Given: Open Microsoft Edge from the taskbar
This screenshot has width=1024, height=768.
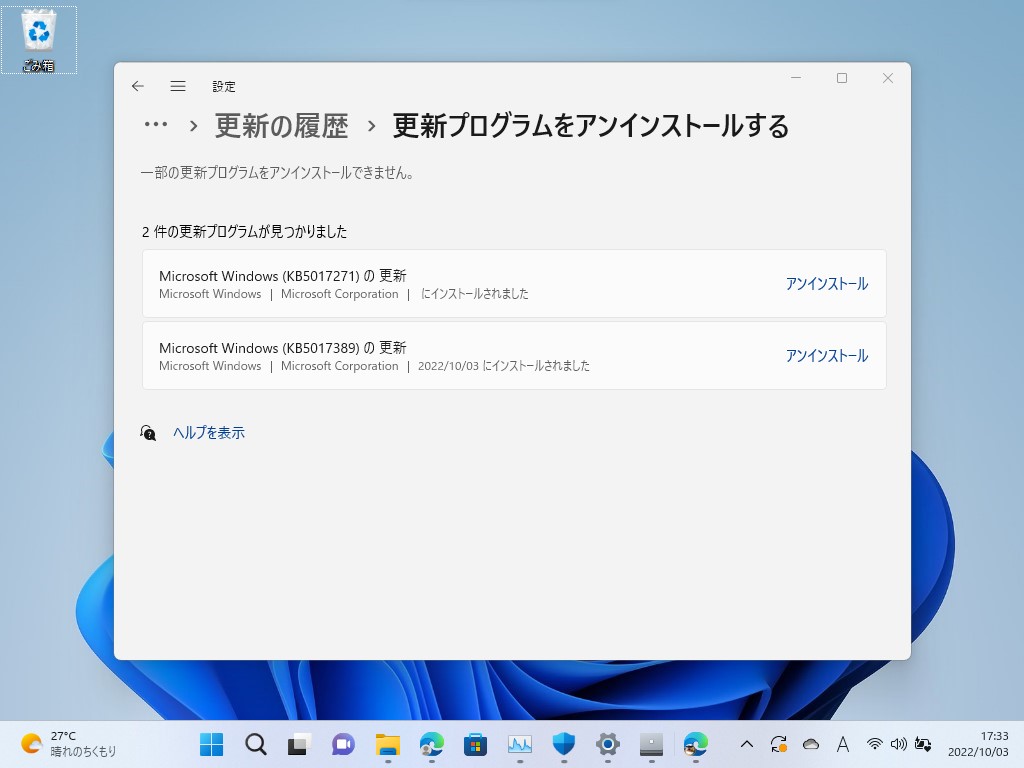Looking at the screenshot, I should 431,744.
